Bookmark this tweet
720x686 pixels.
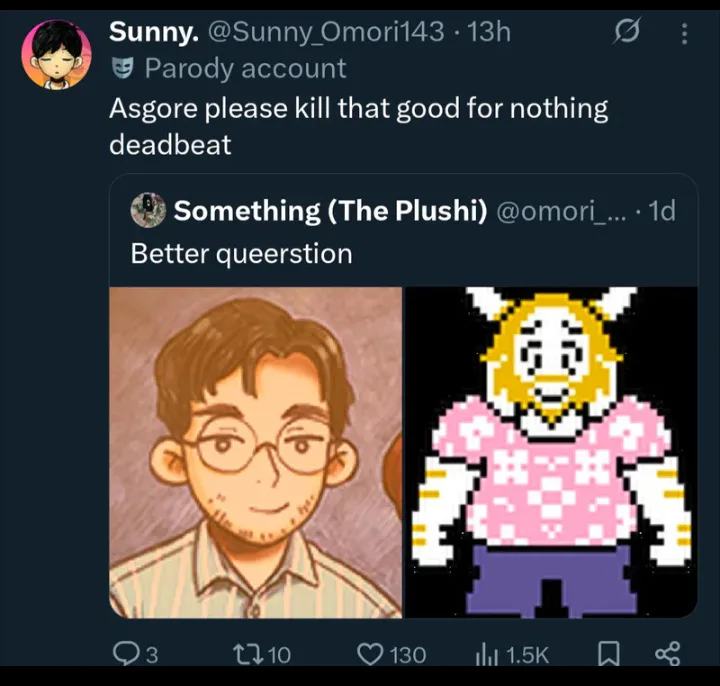point(607,654)
